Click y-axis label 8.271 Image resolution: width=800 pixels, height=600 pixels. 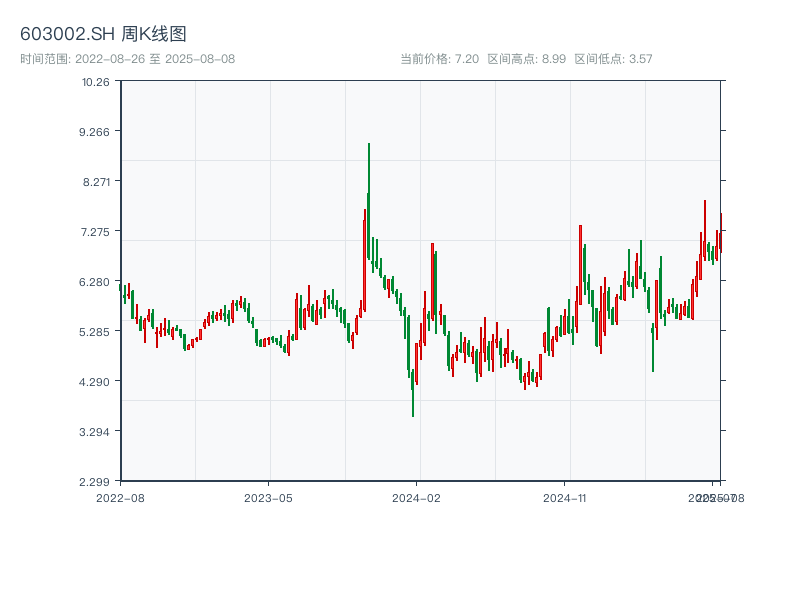(96, 182)
